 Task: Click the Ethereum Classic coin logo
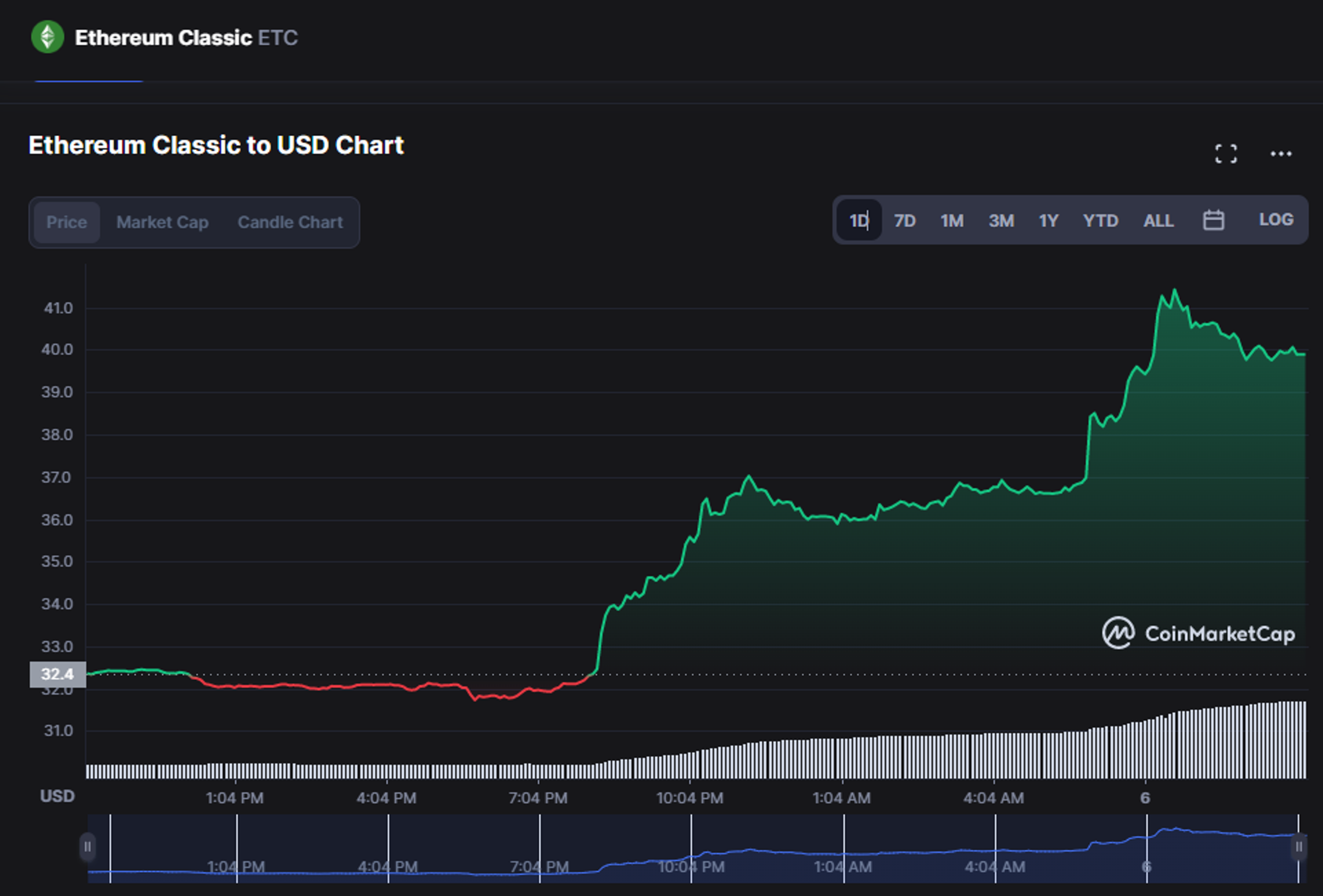pyautogui.click(x=47, y=38)
